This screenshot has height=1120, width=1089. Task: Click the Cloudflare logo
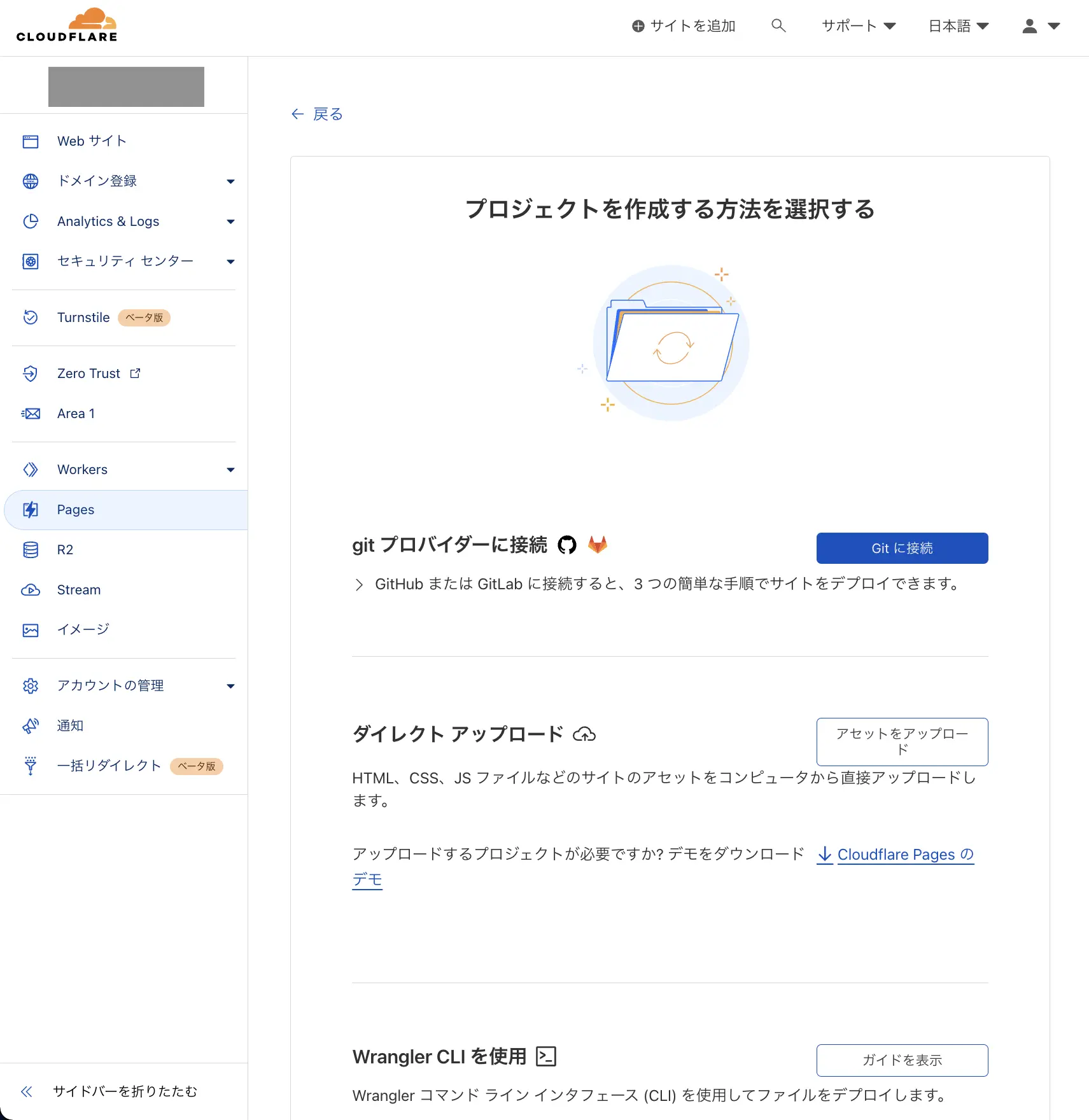(67, 25)
